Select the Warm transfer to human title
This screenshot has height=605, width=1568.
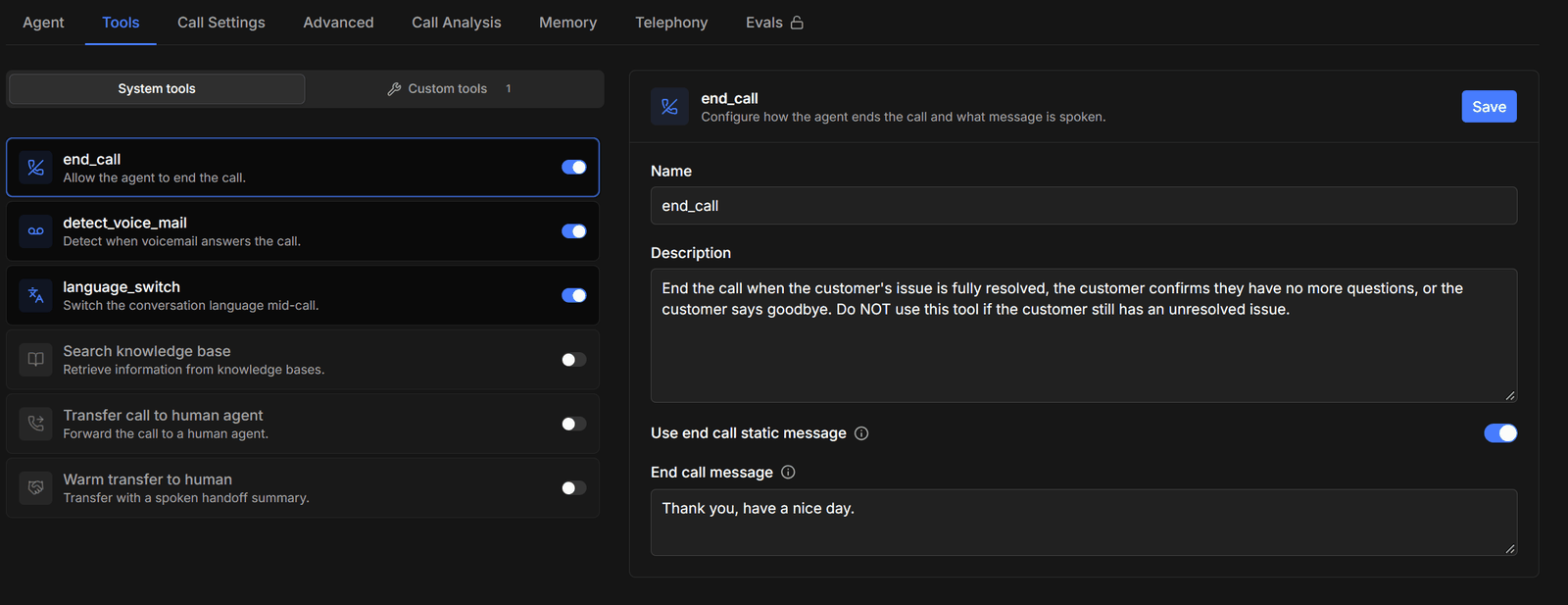coord(148,479)
